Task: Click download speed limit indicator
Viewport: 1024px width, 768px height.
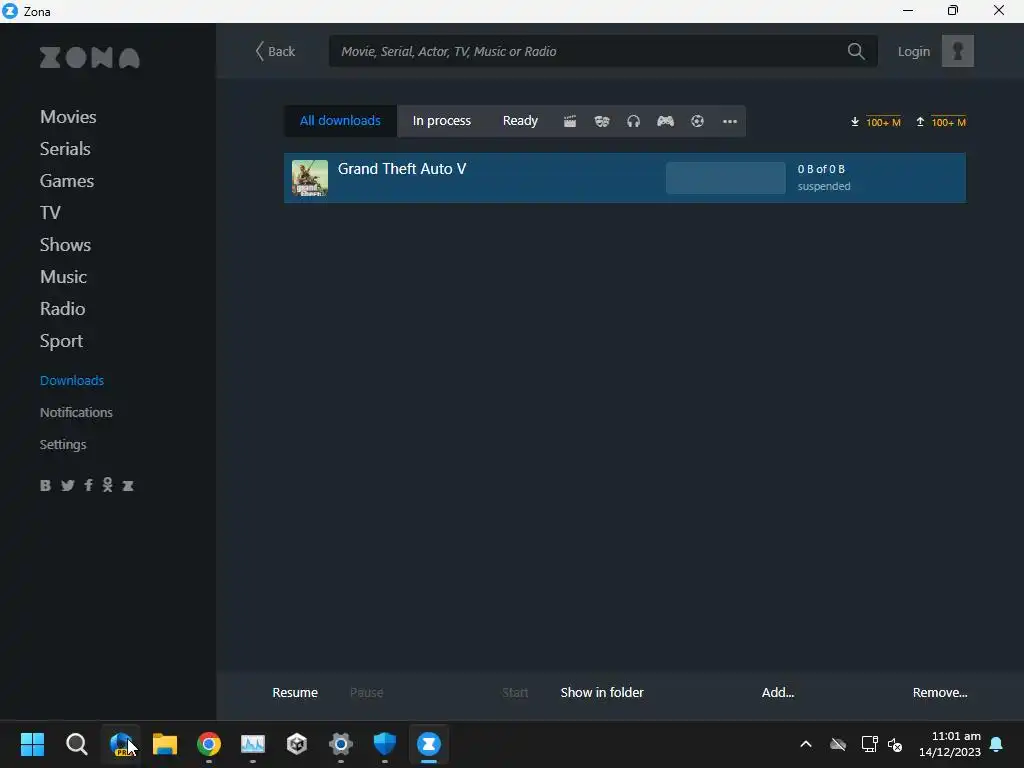Action: (x=875, y=122)
